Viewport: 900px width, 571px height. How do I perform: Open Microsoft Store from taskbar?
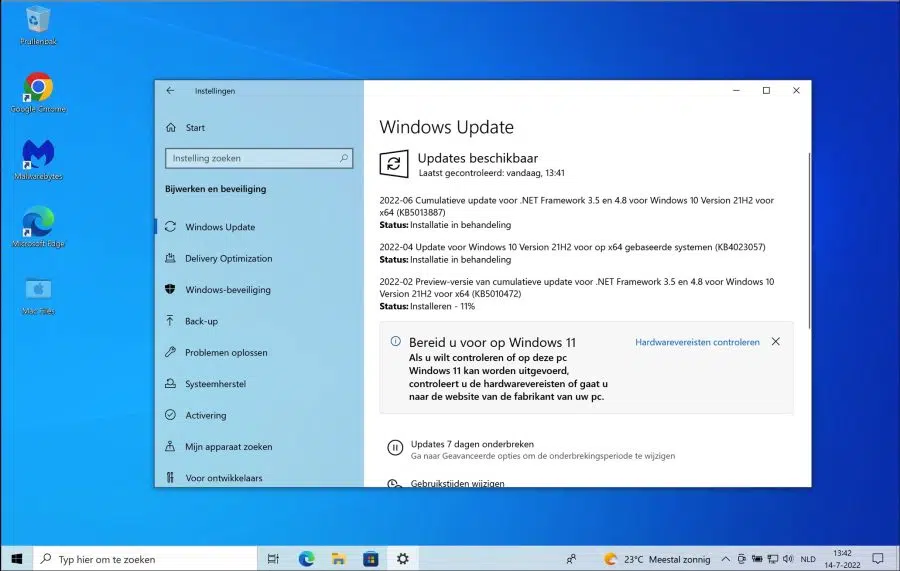tap(371, 558)
